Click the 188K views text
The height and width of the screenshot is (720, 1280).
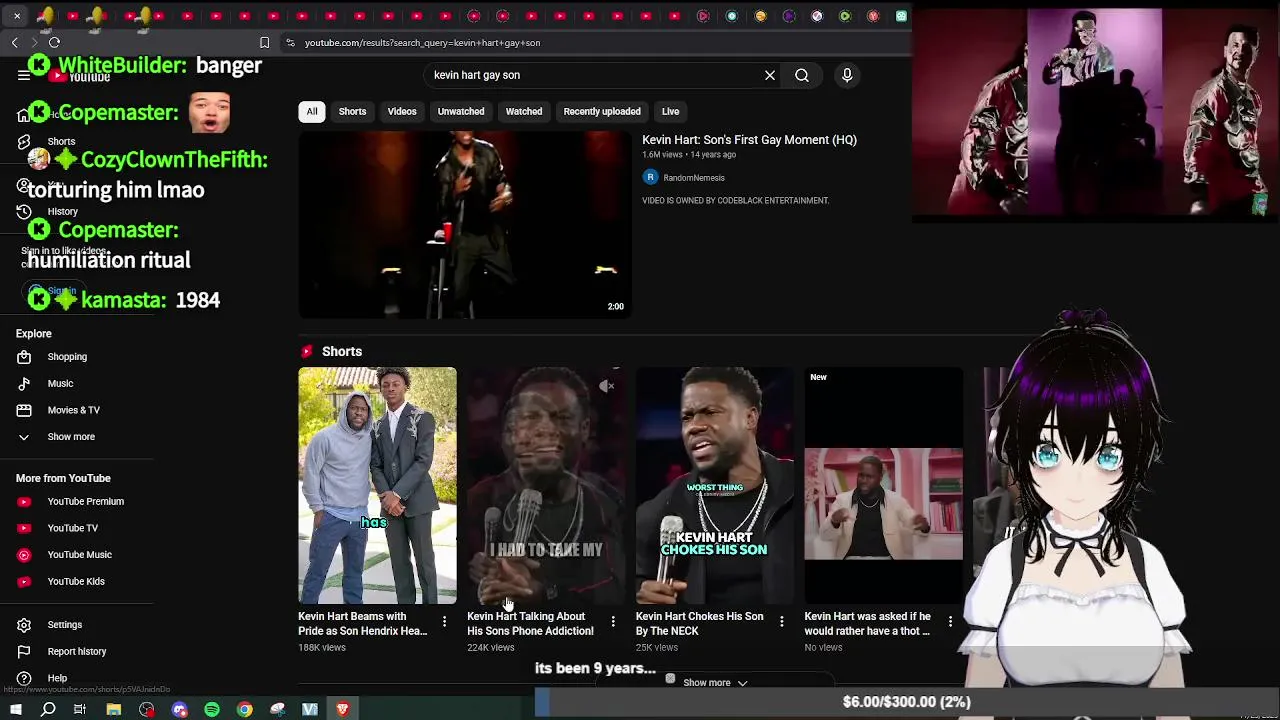coord(322,648)
